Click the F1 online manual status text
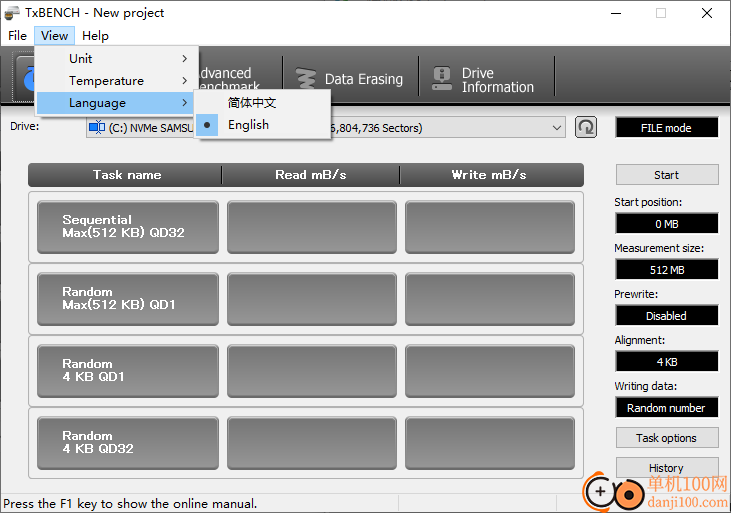 130,504
